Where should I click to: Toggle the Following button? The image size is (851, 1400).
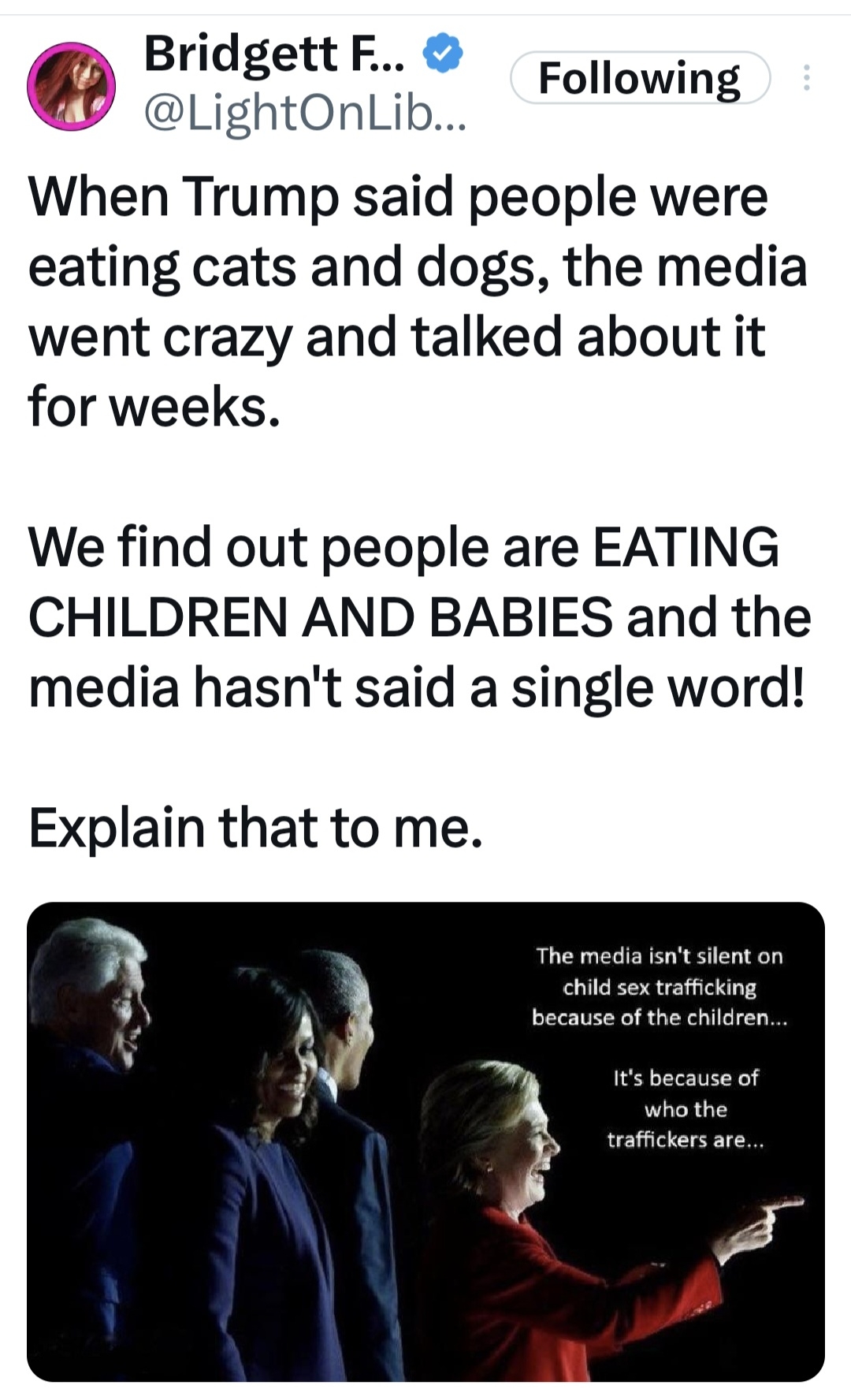(640, 78)
